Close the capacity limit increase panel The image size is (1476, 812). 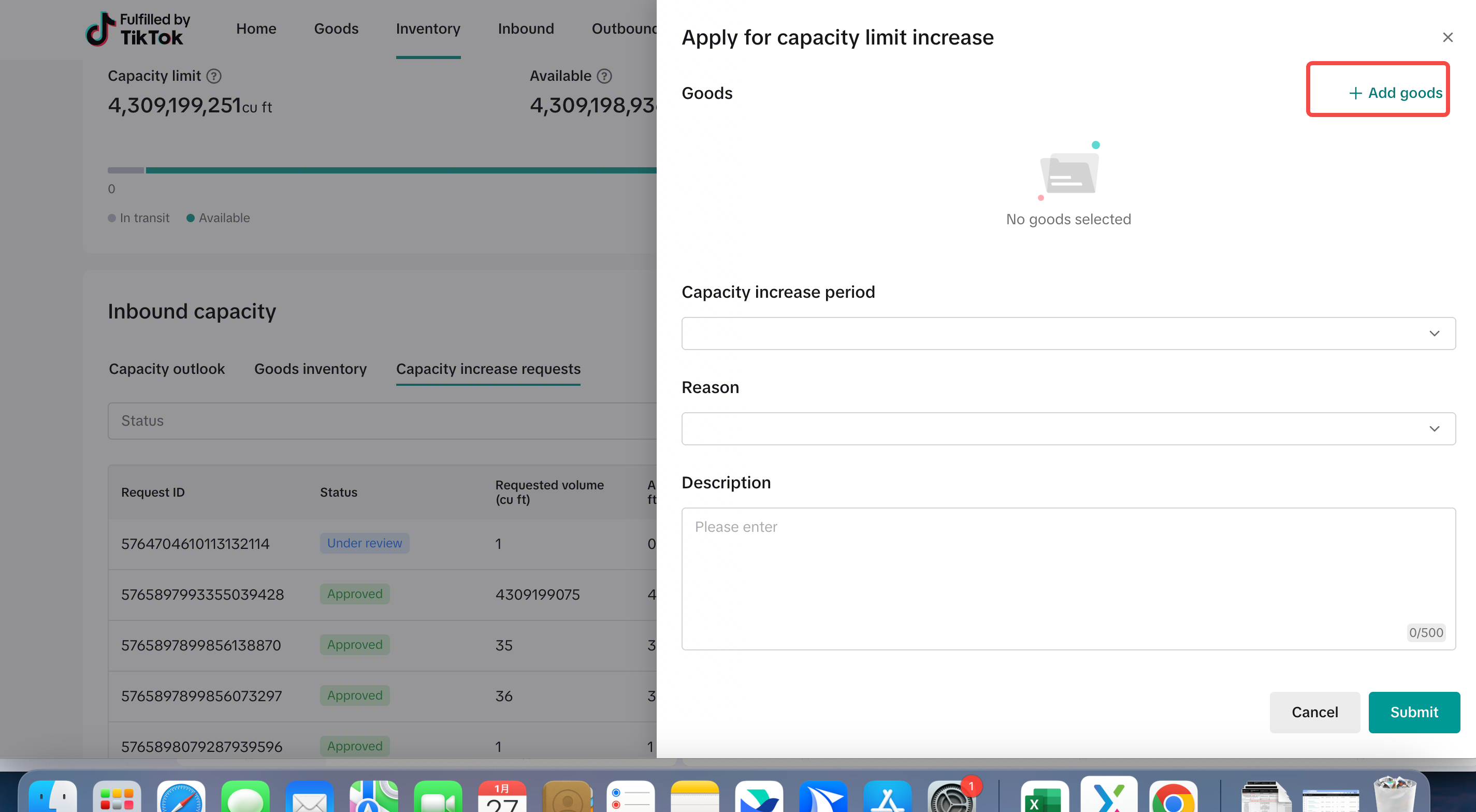coord(1448,37)
